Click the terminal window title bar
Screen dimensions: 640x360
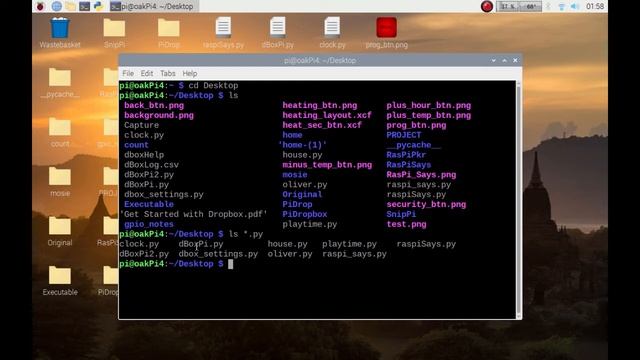(320, 60)
